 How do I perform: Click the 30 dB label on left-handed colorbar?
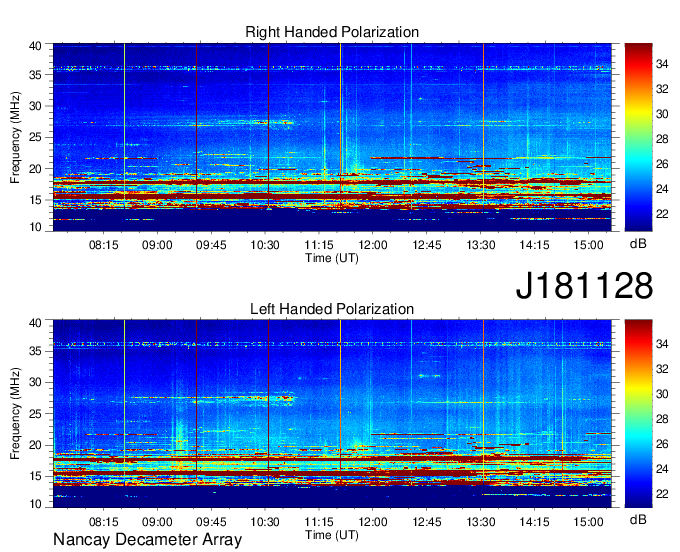coord(662,394)
